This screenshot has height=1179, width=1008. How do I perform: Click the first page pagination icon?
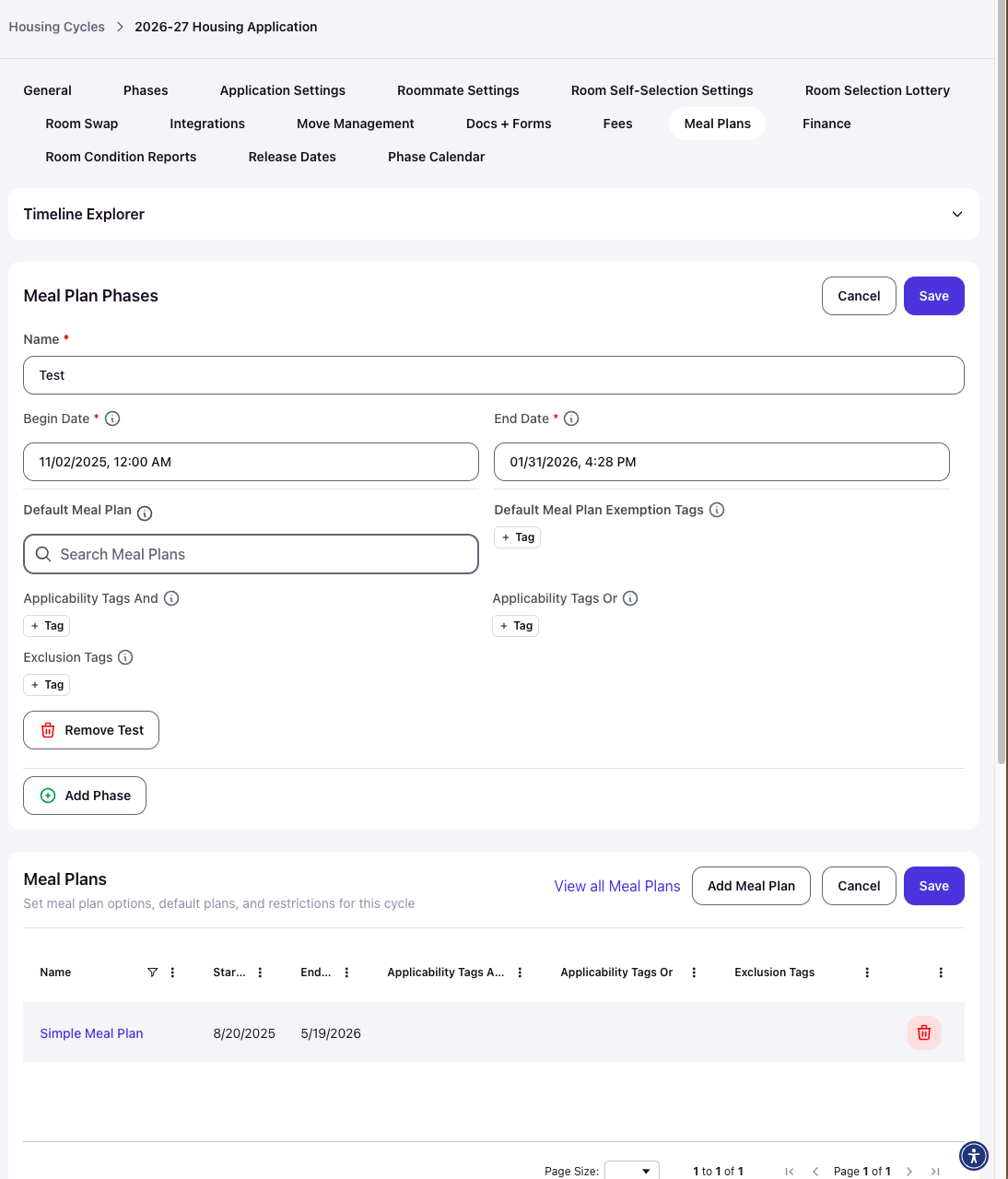tap(790, 1171)
